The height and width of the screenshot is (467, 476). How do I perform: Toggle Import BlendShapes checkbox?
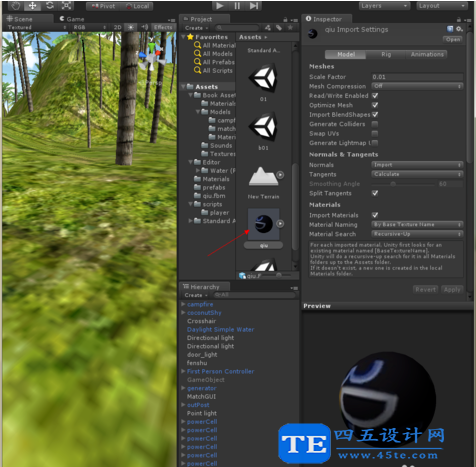tap(375, 114)
